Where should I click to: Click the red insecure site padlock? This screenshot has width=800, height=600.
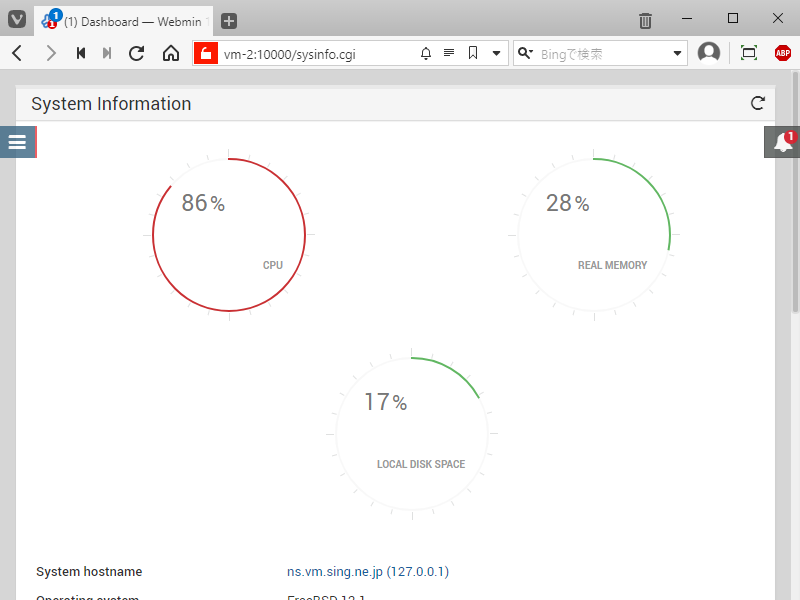tap(206, 53)
